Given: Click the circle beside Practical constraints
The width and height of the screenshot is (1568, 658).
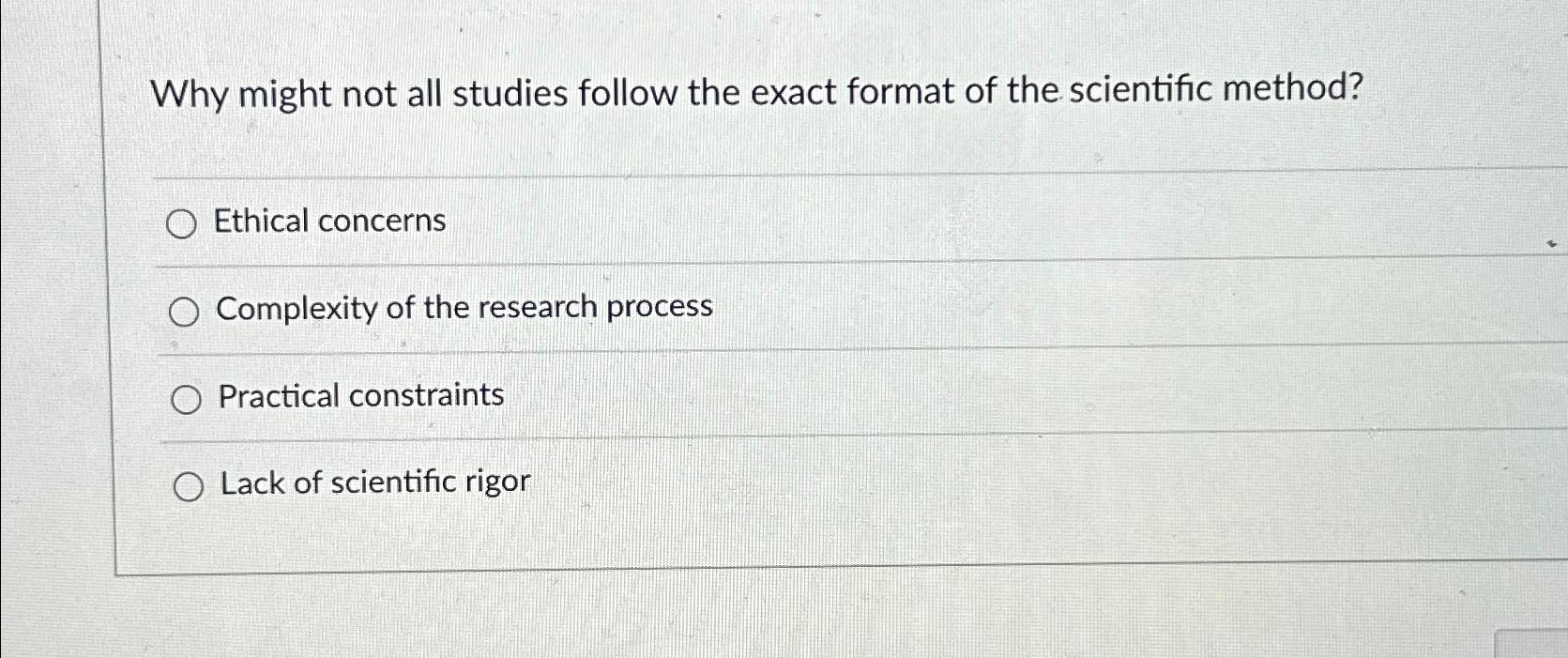Looking at the screenshot, I should click(x=188, y=398).
